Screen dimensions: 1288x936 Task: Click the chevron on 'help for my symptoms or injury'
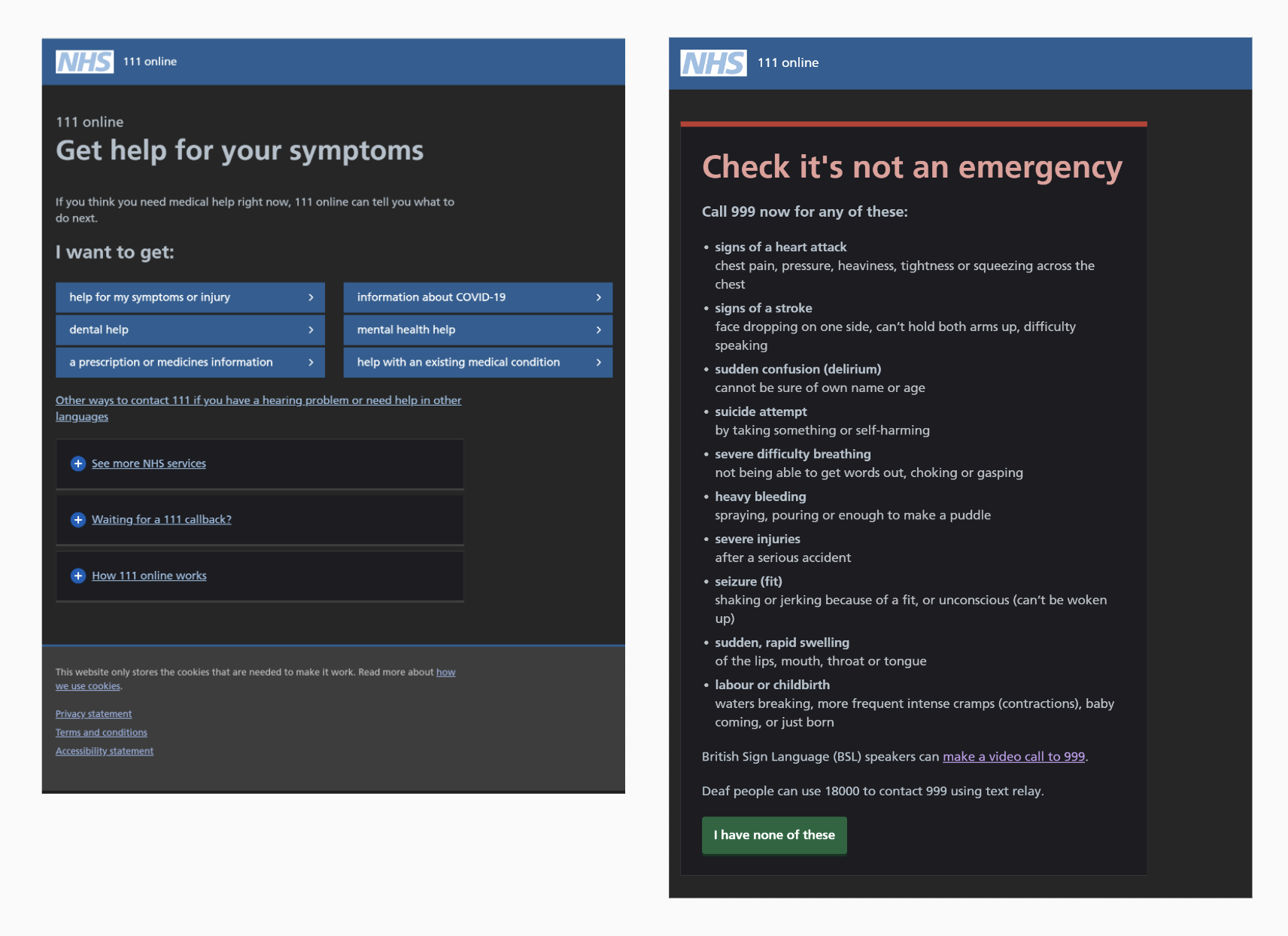coord(313,297)
